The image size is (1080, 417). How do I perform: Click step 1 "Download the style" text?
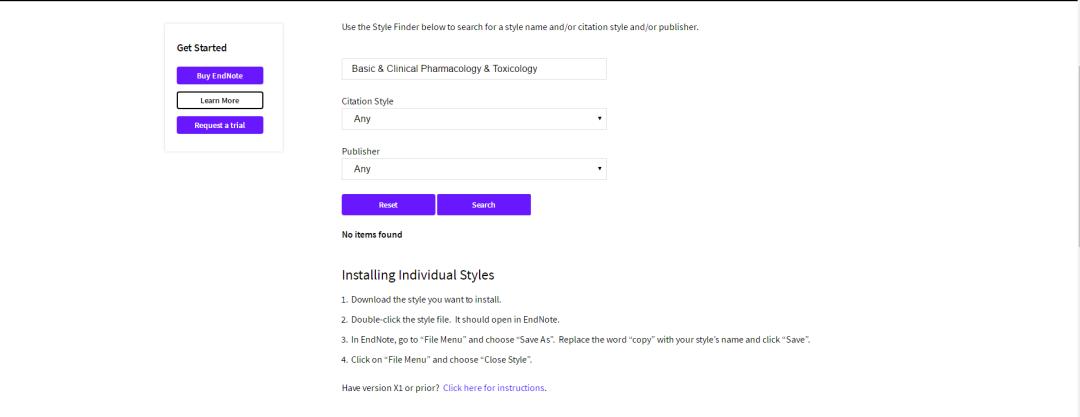425,299
